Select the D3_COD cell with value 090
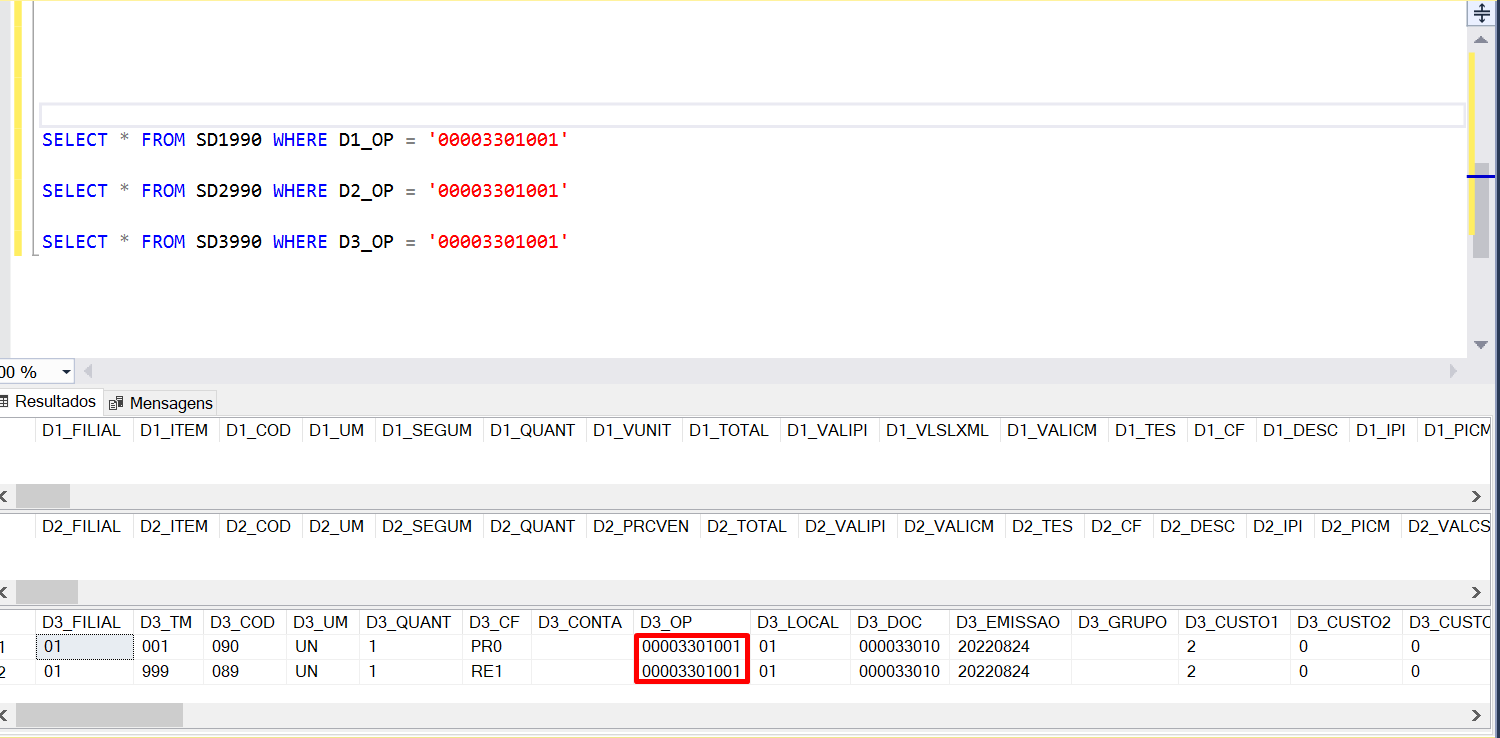This screenshot has width=1500, height=738. click(x=245, y=647)
